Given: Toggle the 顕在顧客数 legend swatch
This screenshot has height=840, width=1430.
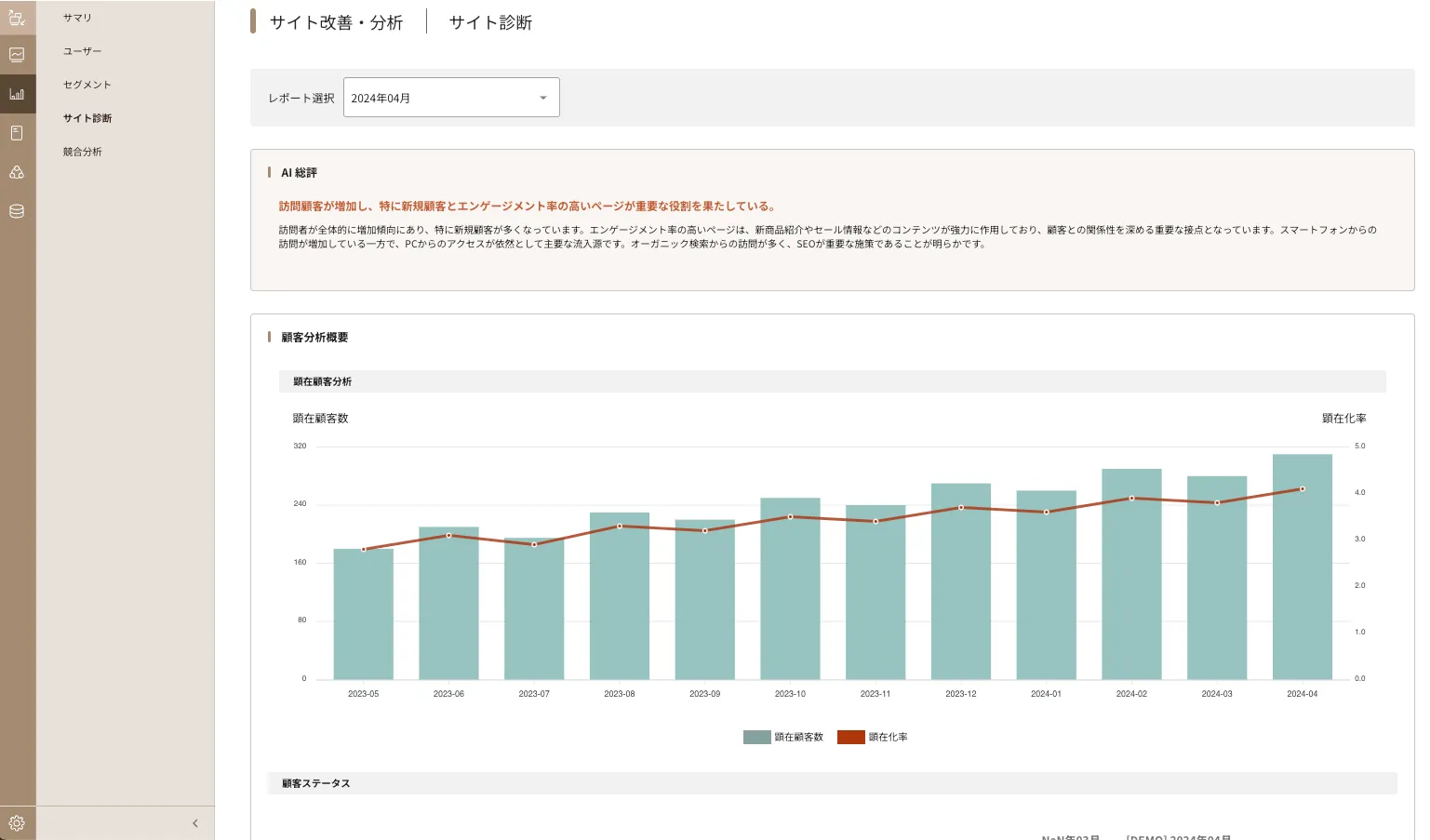Looking at the screenshot, I should [x=756, y=737].
